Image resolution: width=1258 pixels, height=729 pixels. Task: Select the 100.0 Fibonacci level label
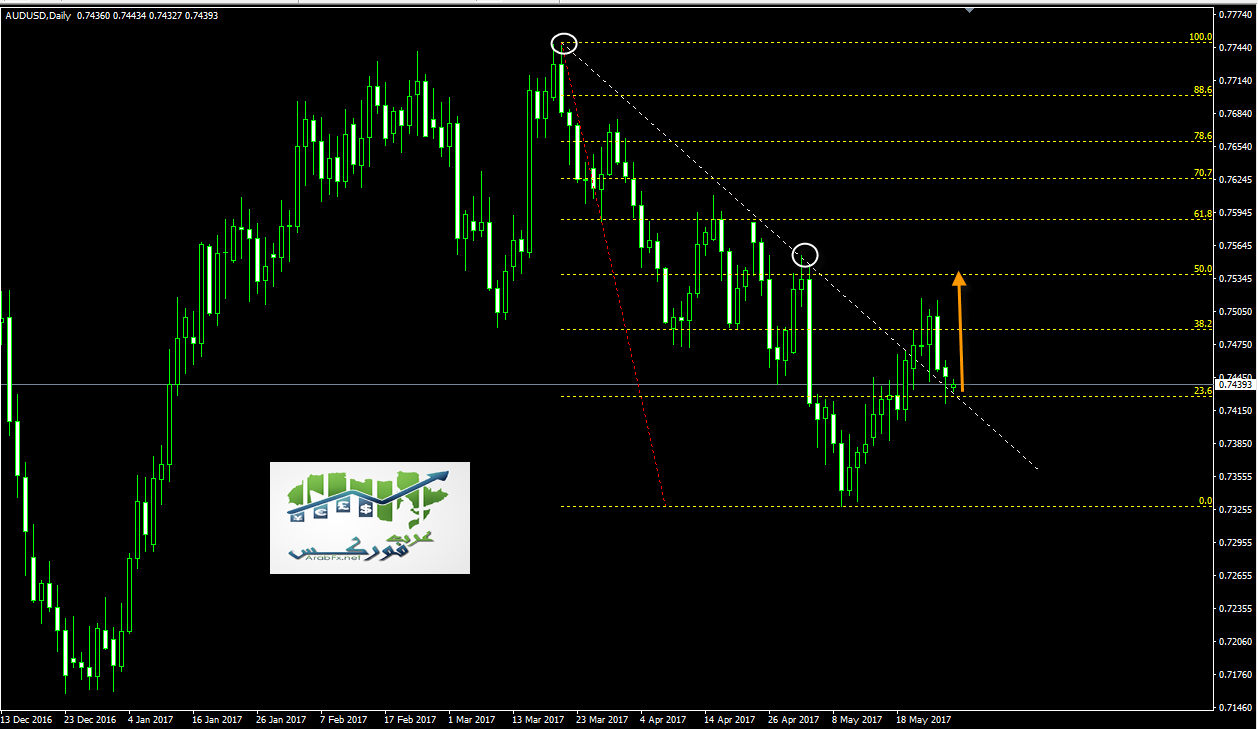(1200, 37)
